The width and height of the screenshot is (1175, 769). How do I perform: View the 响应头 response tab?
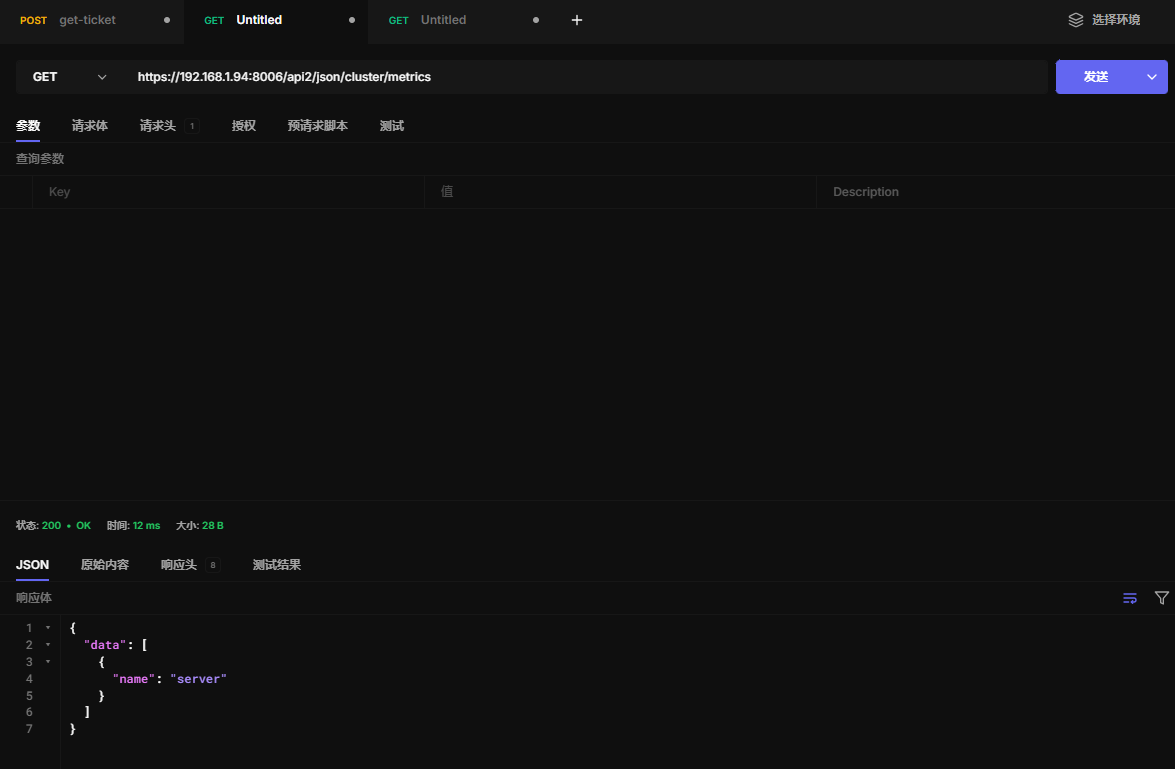pyautogui.click(x=179, y=565)
